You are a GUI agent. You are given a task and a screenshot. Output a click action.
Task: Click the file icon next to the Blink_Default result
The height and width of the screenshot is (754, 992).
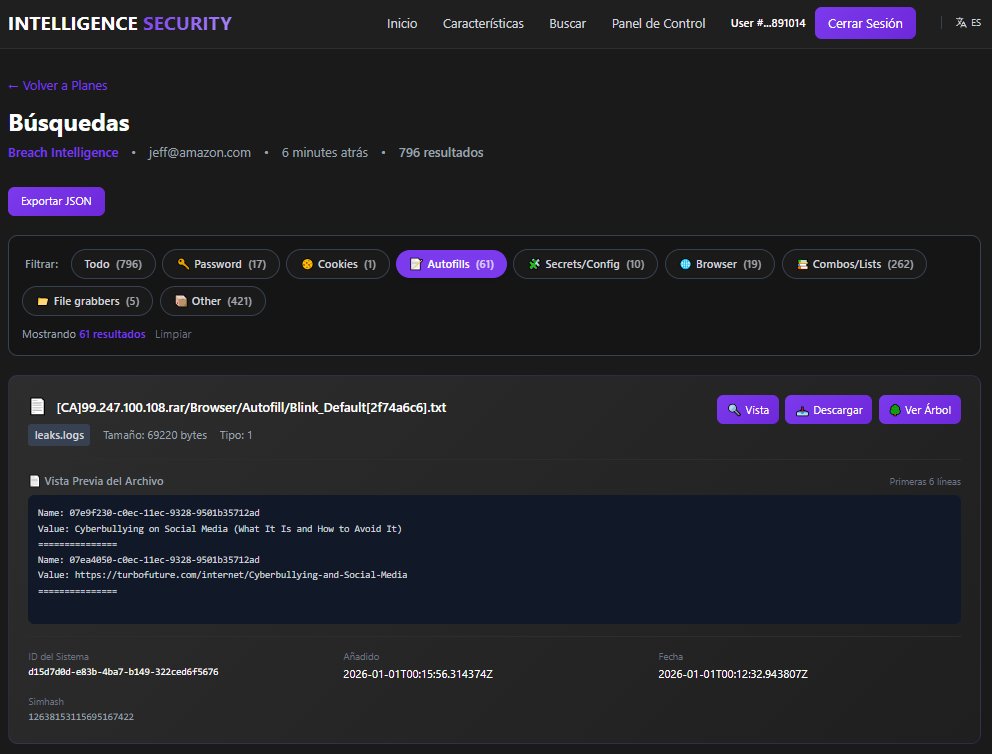coord(37,406)
